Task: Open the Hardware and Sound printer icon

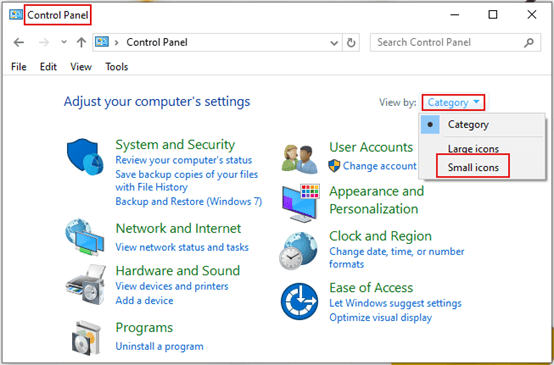Action: (86, 284)
